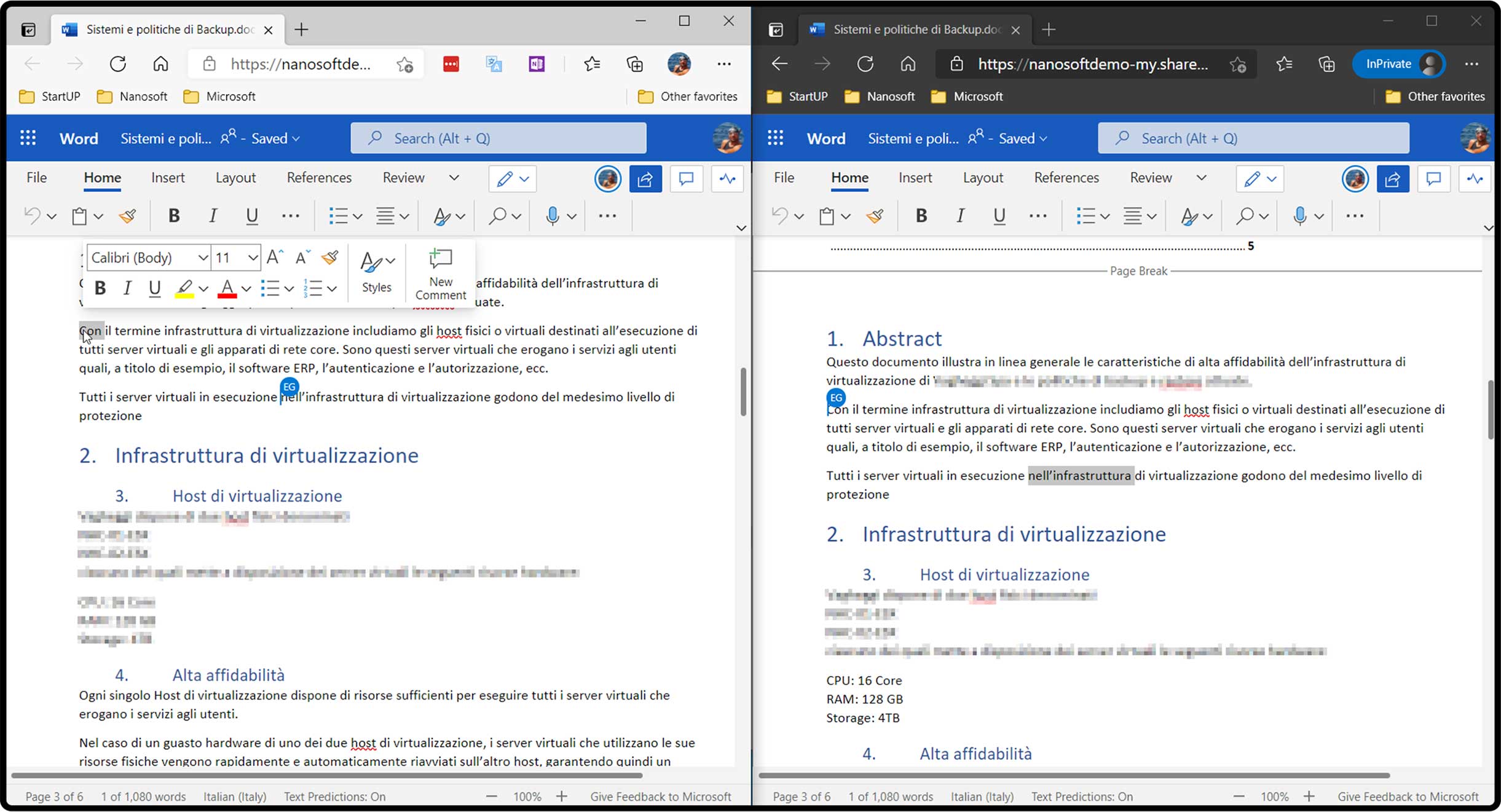Click OneNote extension icon in left browser
Viewport: 1501px width, 812px height.
[537, 64]
